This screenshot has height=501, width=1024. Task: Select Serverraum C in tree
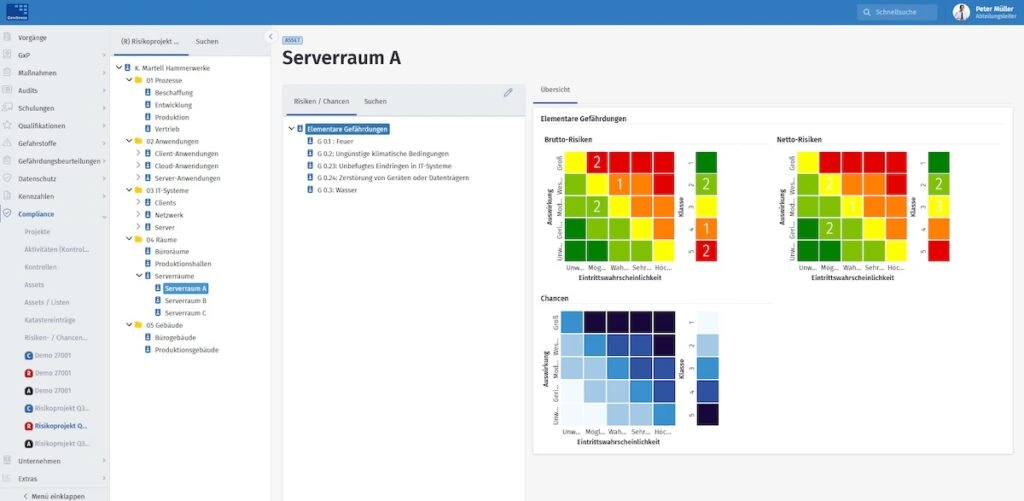[x=185, y=313]
